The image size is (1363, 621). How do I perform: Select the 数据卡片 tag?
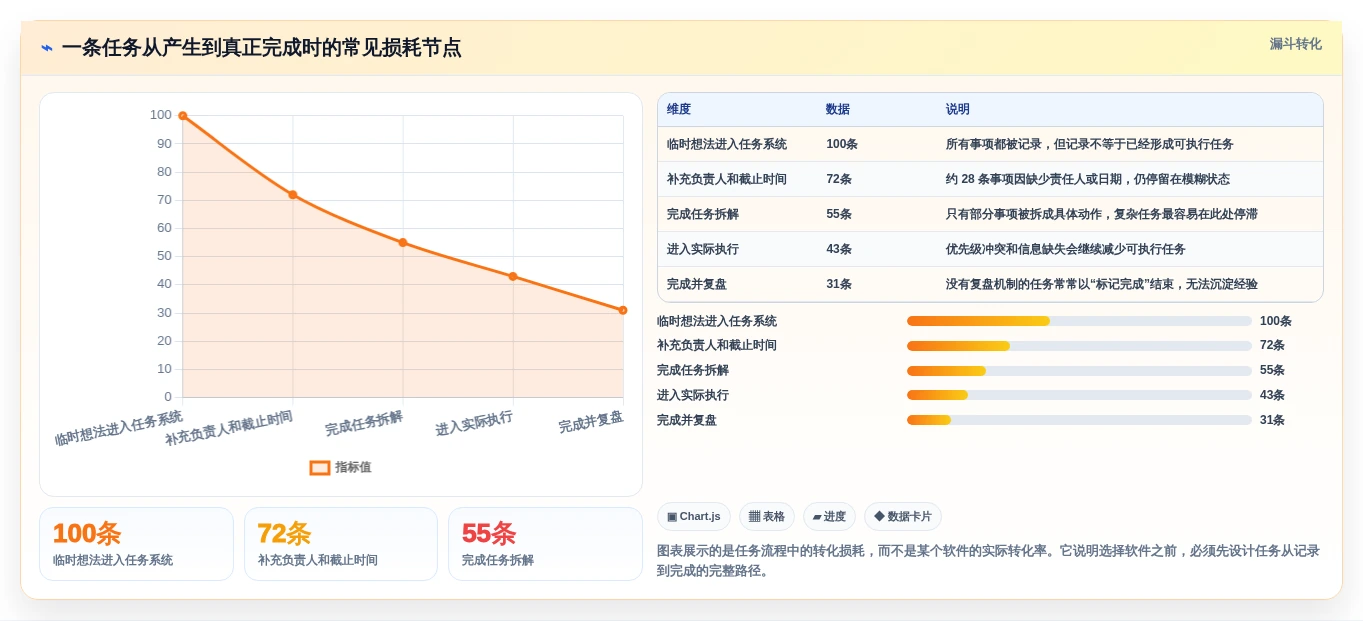click(902, 517)
